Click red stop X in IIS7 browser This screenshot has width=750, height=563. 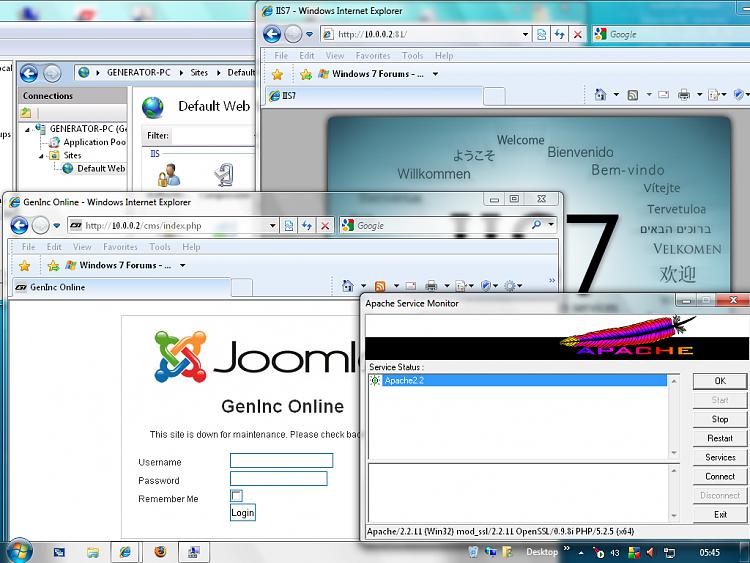[578, 34]
